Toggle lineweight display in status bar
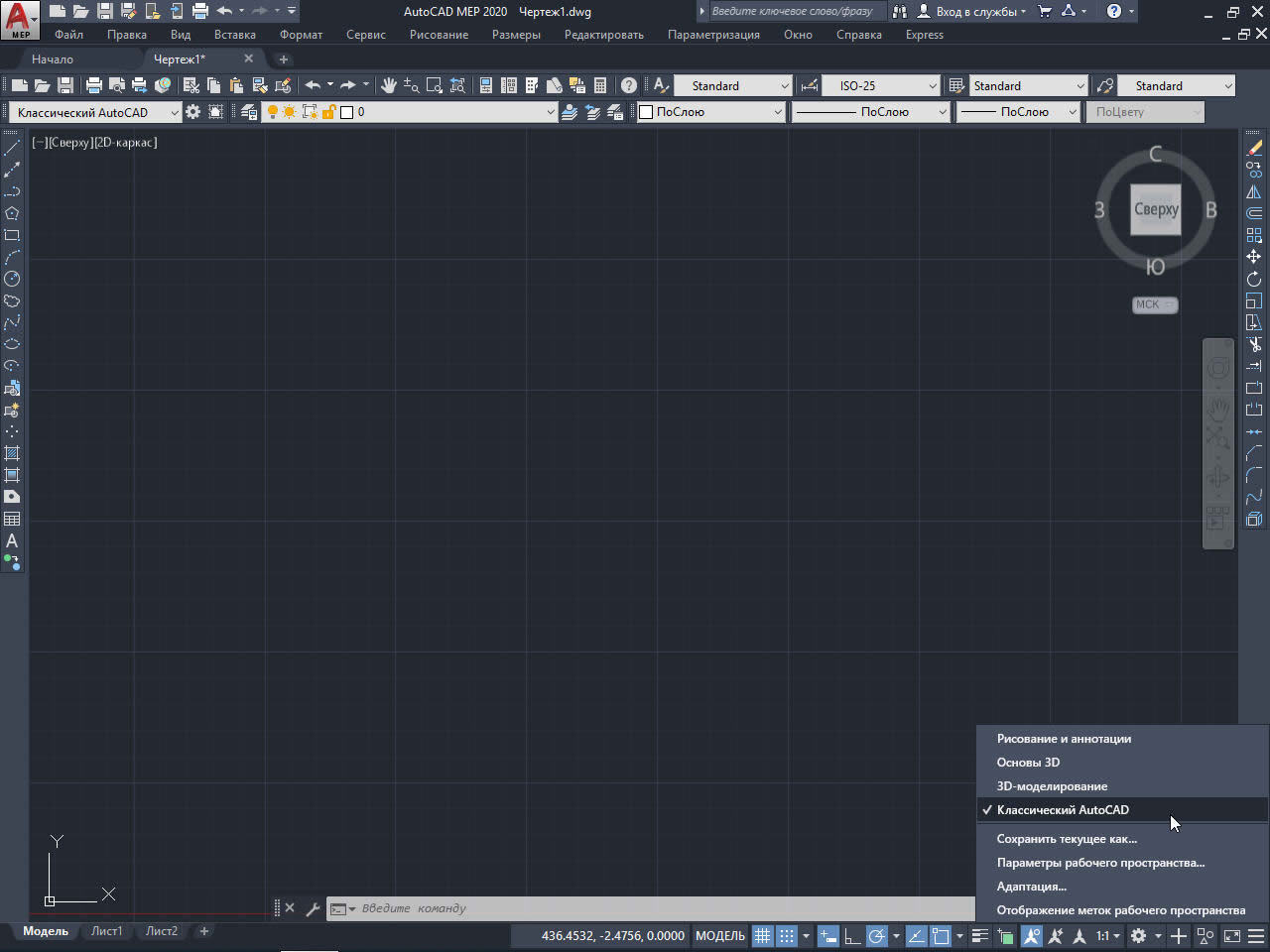This screenshot has height=952, width=1270. [979, 935]
